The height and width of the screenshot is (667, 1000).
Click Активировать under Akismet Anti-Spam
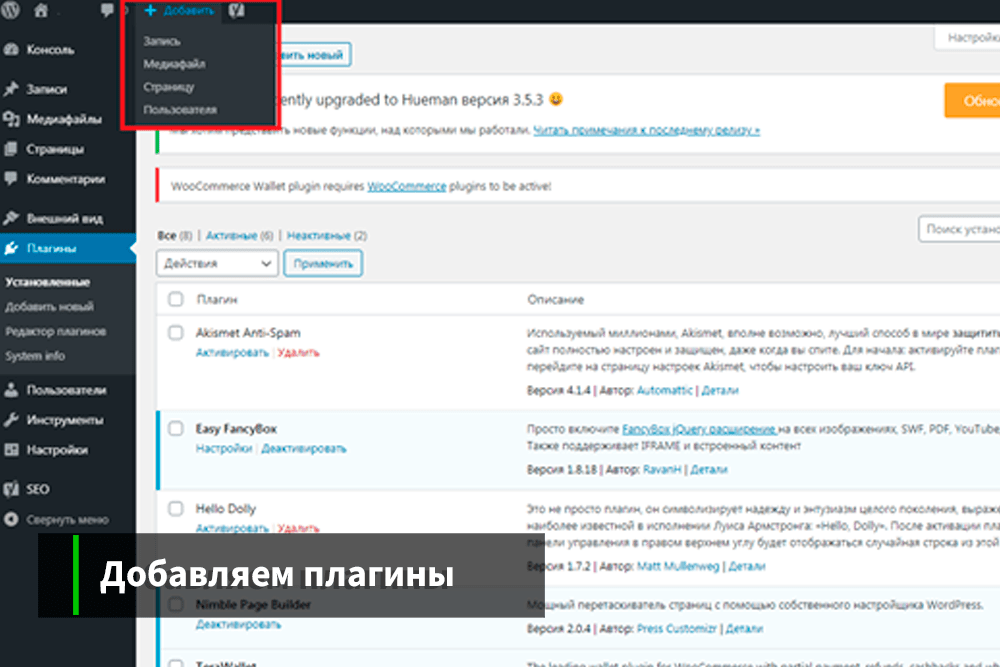click(232, 353)
